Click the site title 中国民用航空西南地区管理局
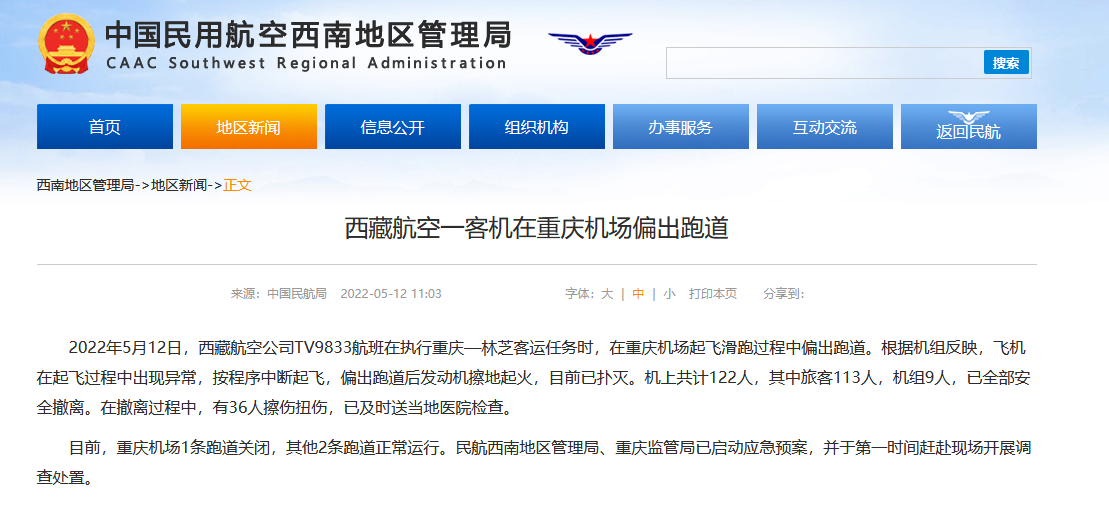This screenshot has width=1109, height=520. pyautogui.click(x=308, y=34)
